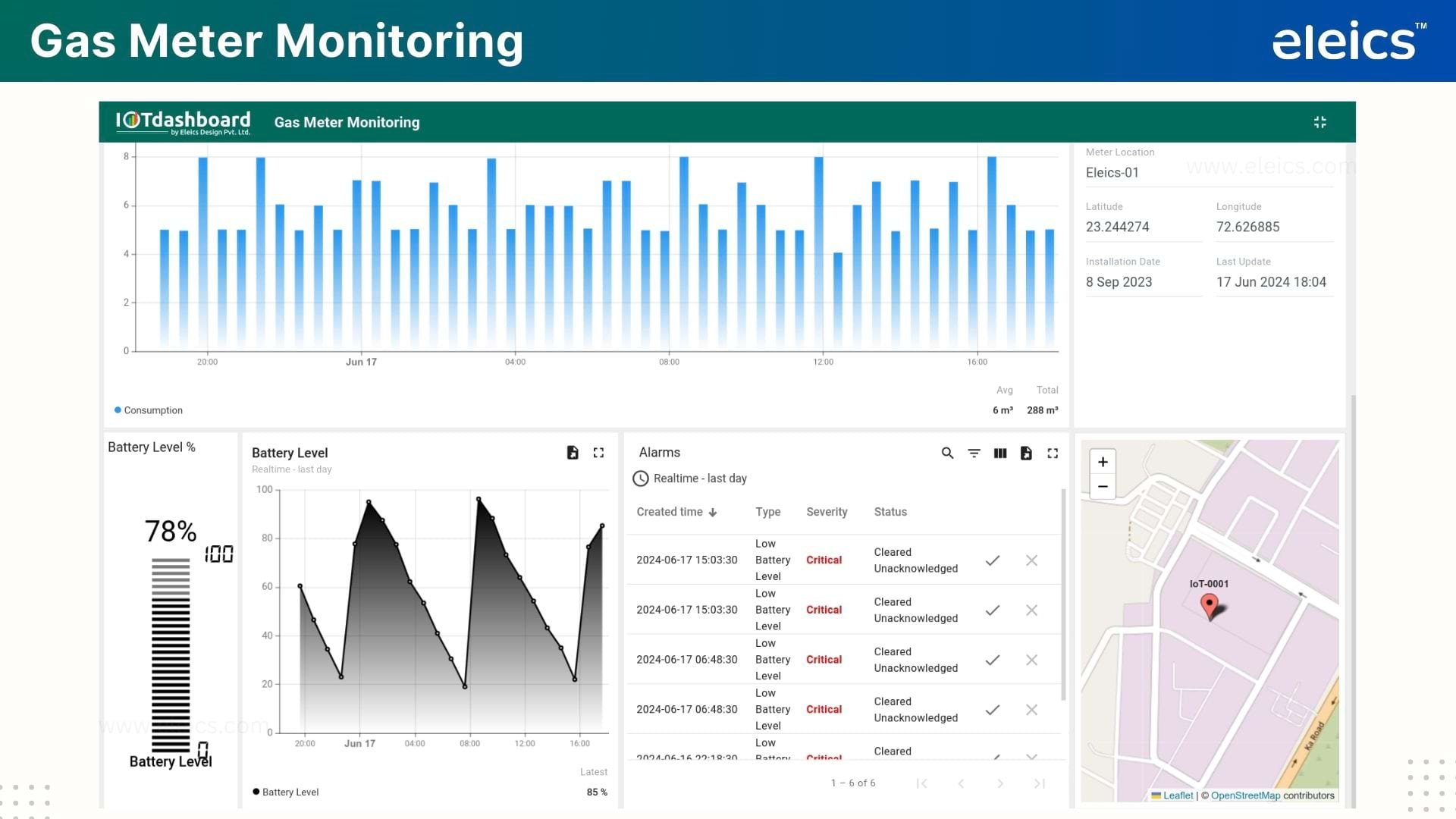Acknowledge second 15:03:30 alarm
Image resolution: width=1456 pixels, height=819 pixels.
(992, 610)
